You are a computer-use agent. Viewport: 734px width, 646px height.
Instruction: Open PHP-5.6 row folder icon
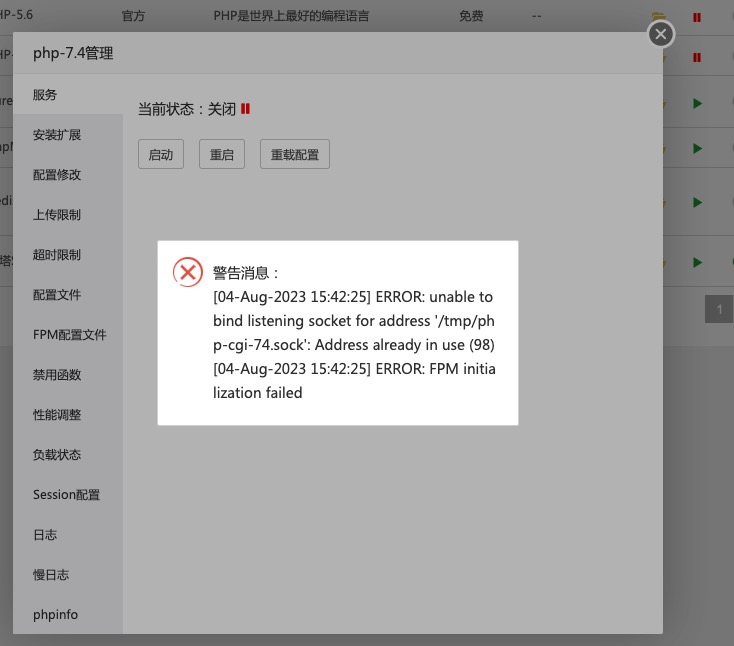[659, 16]
